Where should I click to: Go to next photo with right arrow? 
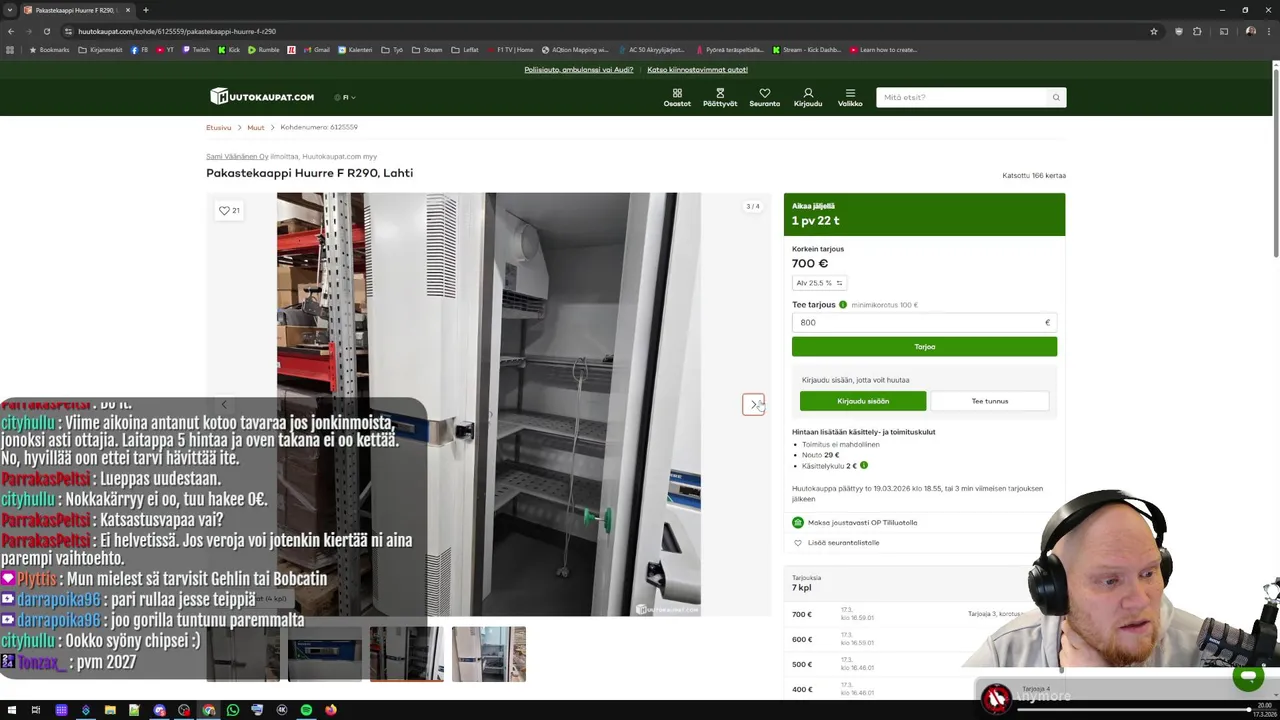pyautogui.click(x=754, y=404)
